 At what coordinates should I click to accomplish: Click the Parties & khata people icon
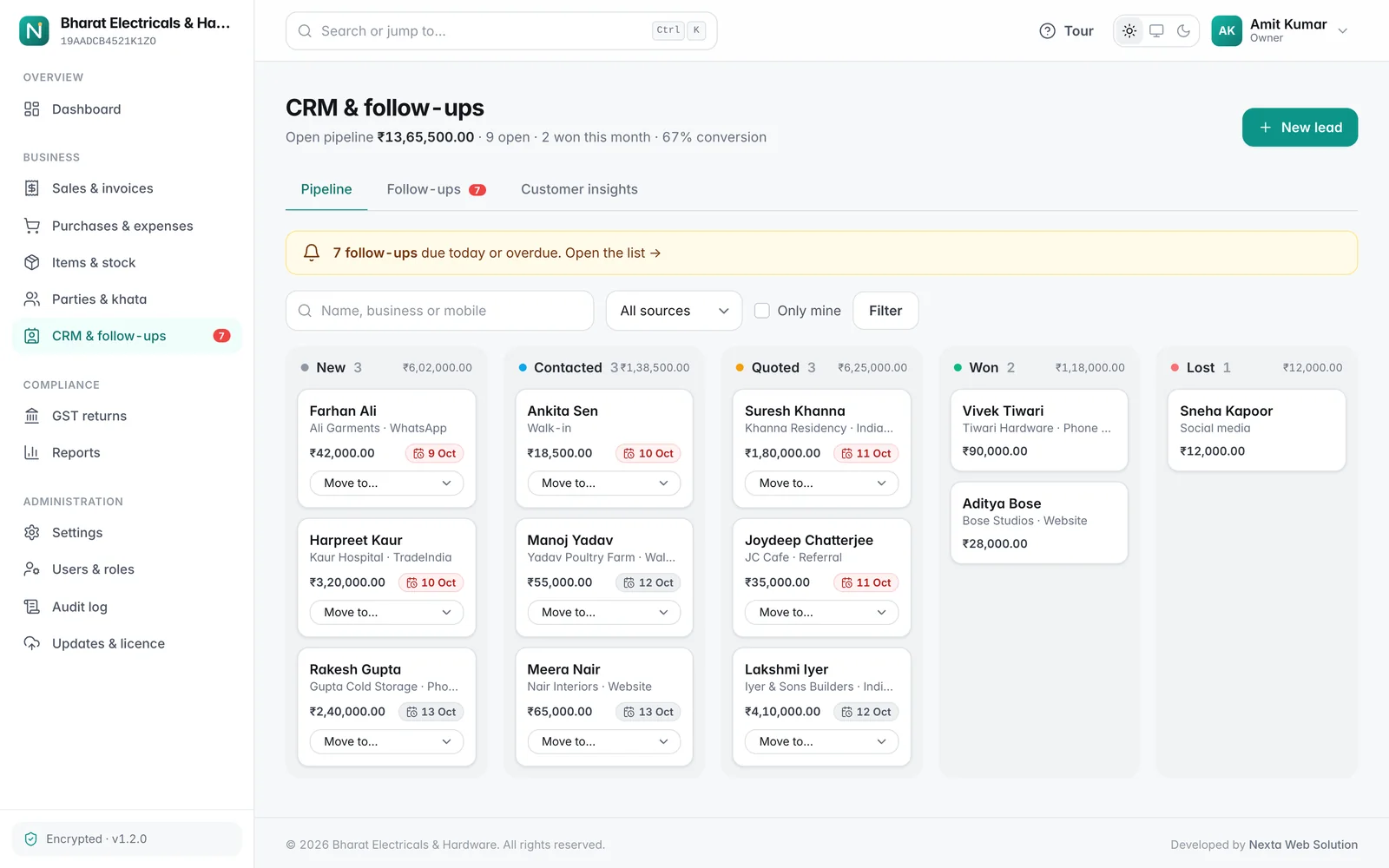pyautogui.click(x=32, y=299)
